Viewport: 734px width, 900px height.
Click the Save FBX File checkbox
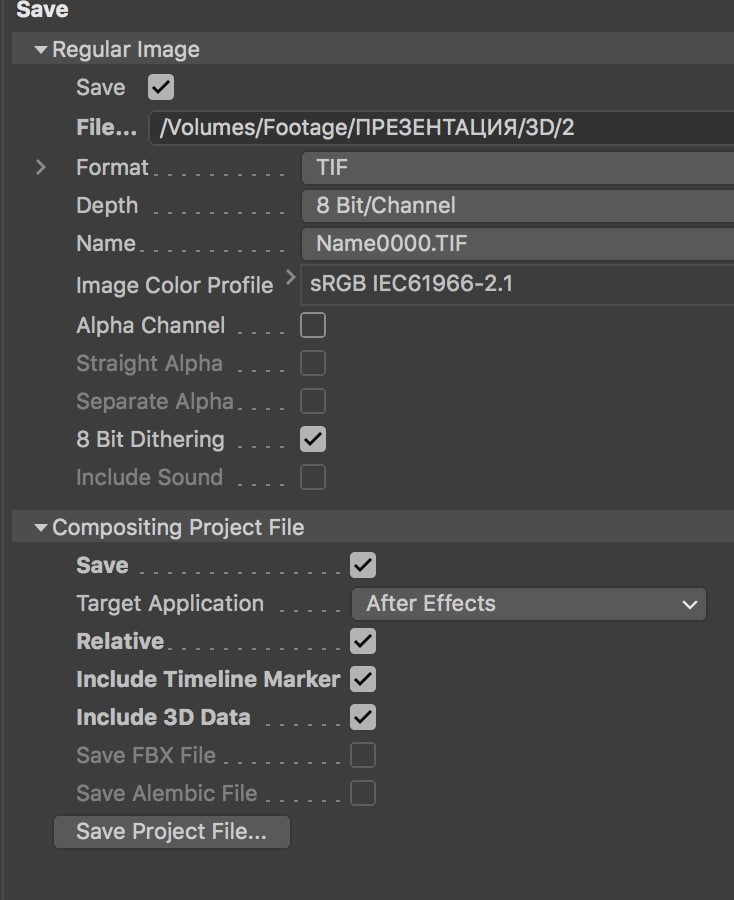(363, 755)
